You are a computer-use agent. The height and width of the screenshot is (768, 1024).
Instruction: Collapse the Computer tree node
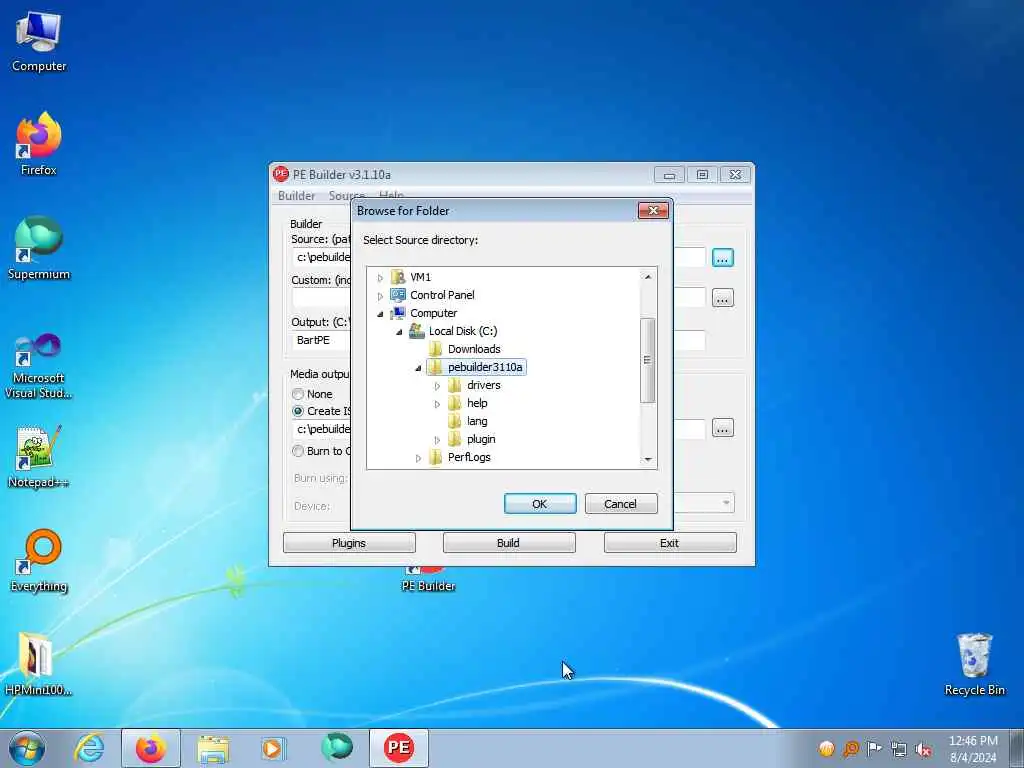(x=380, y=314)
